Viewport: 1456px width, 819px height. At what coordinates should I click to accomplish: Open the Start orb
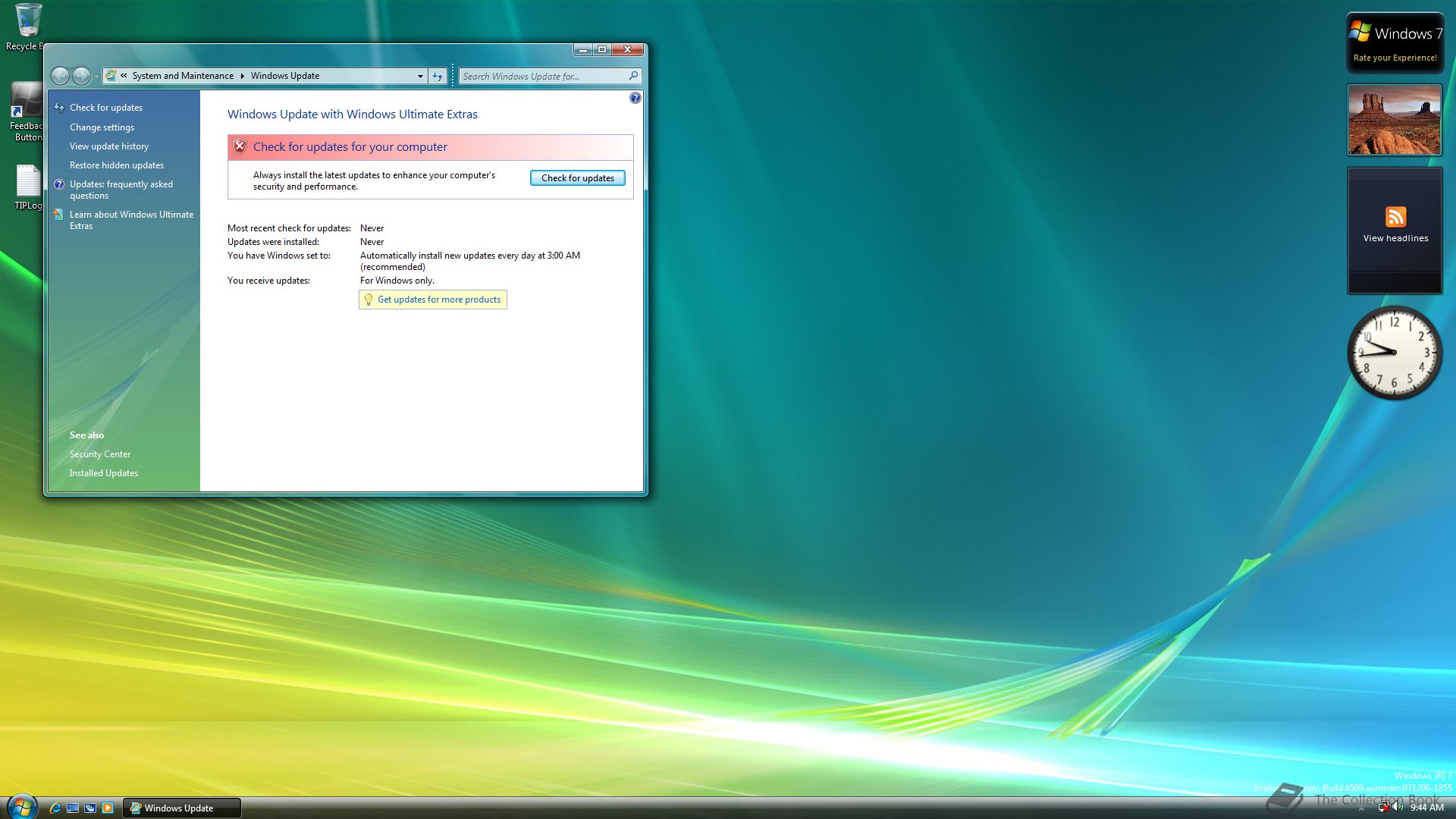click(21, 807)
